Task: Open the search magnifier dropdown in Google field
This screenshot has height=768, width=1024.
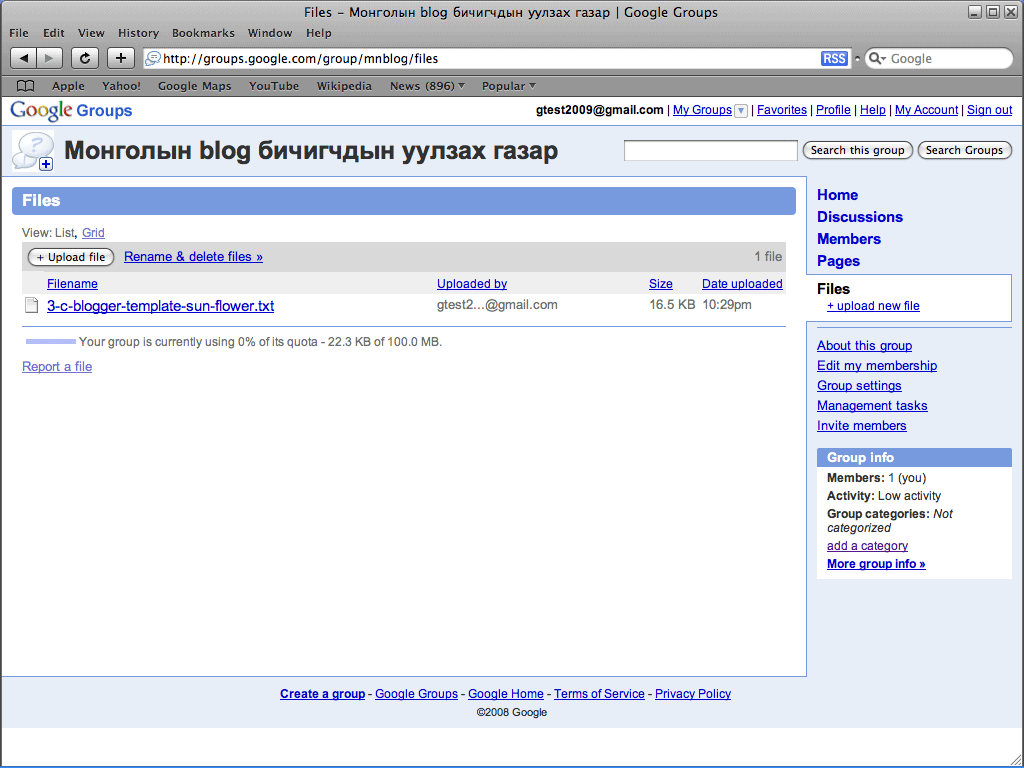Action: [878, 58]
